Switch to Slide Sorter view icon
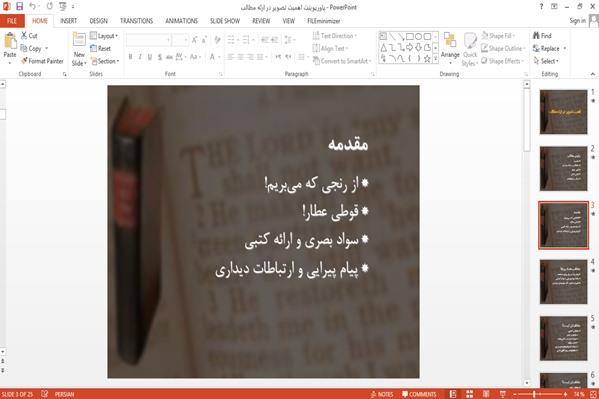Image resolution: width=599 pixels, height=399 pixels. pyautogui.click(x=469, y=394)
